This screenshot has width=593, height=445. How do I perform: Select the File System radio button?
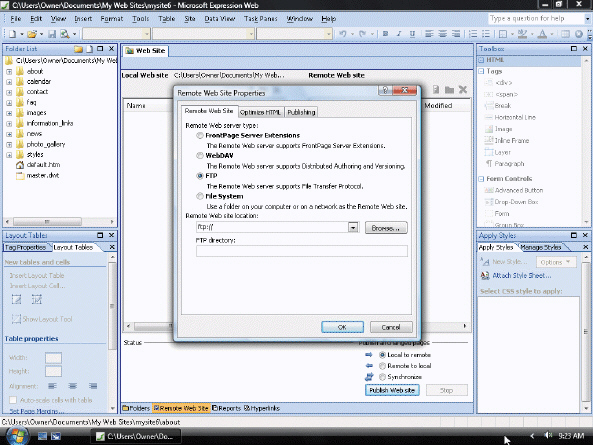click(200, 196)
